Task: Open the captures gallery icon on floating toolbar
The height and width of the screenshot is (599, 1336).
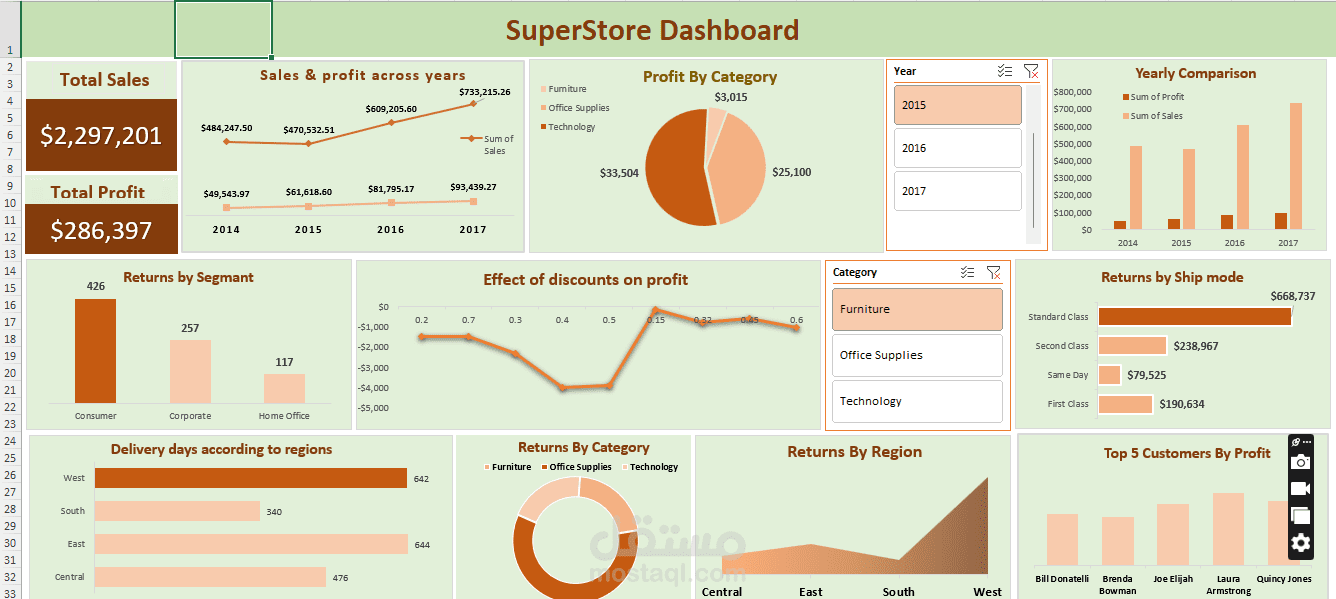Action: coord(1300,515)
